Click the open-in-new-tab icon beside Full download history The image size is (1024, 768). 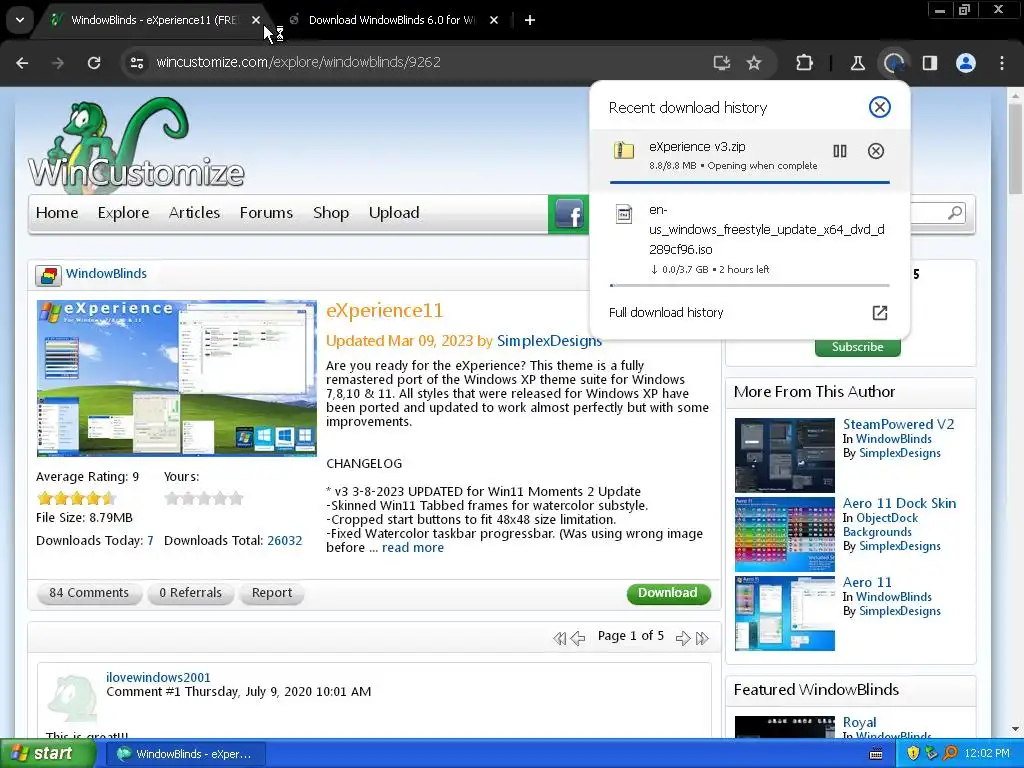click(880, 313)
